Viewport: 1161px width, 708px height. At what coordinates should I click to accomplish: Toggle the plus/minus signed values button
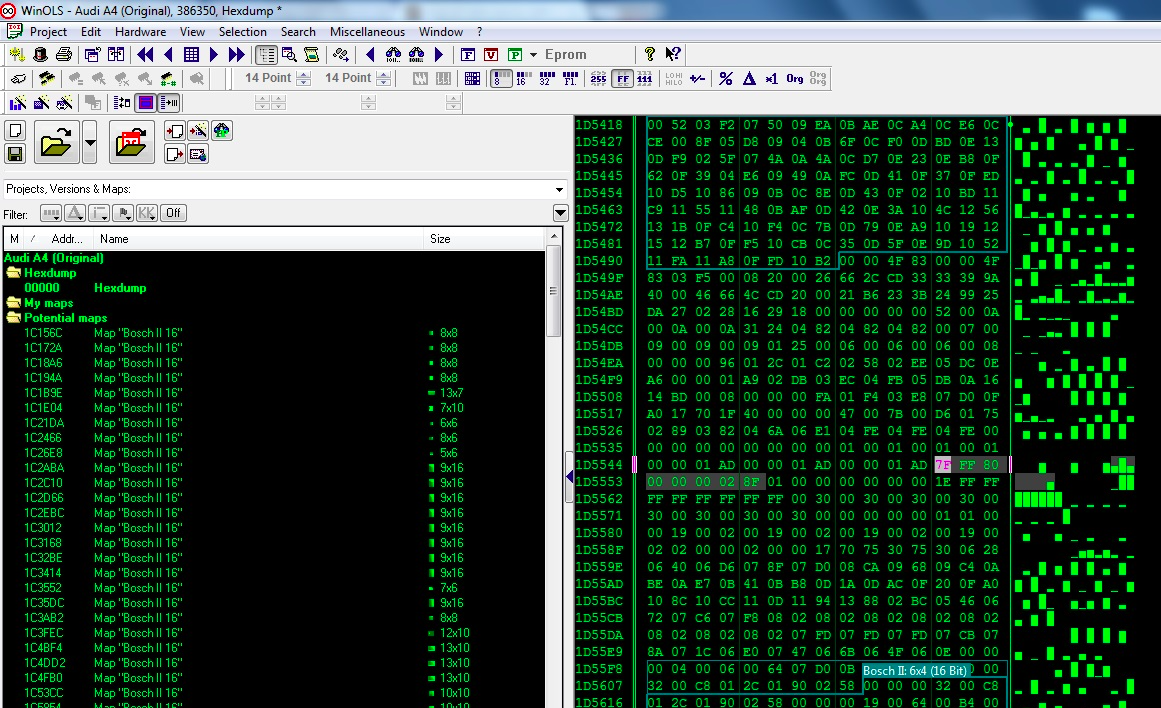[697, 78]
